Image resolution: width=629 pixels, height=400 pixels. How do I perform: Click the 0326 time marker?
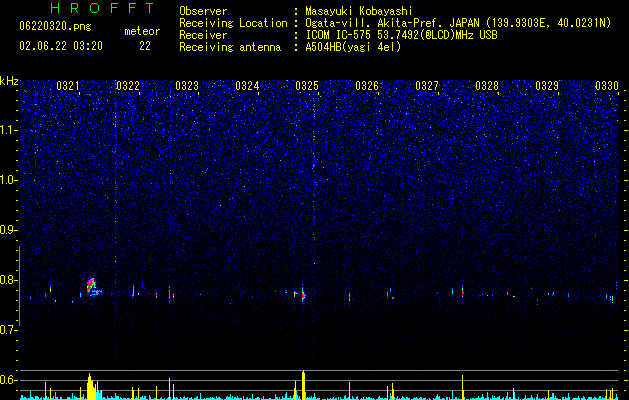367,86
